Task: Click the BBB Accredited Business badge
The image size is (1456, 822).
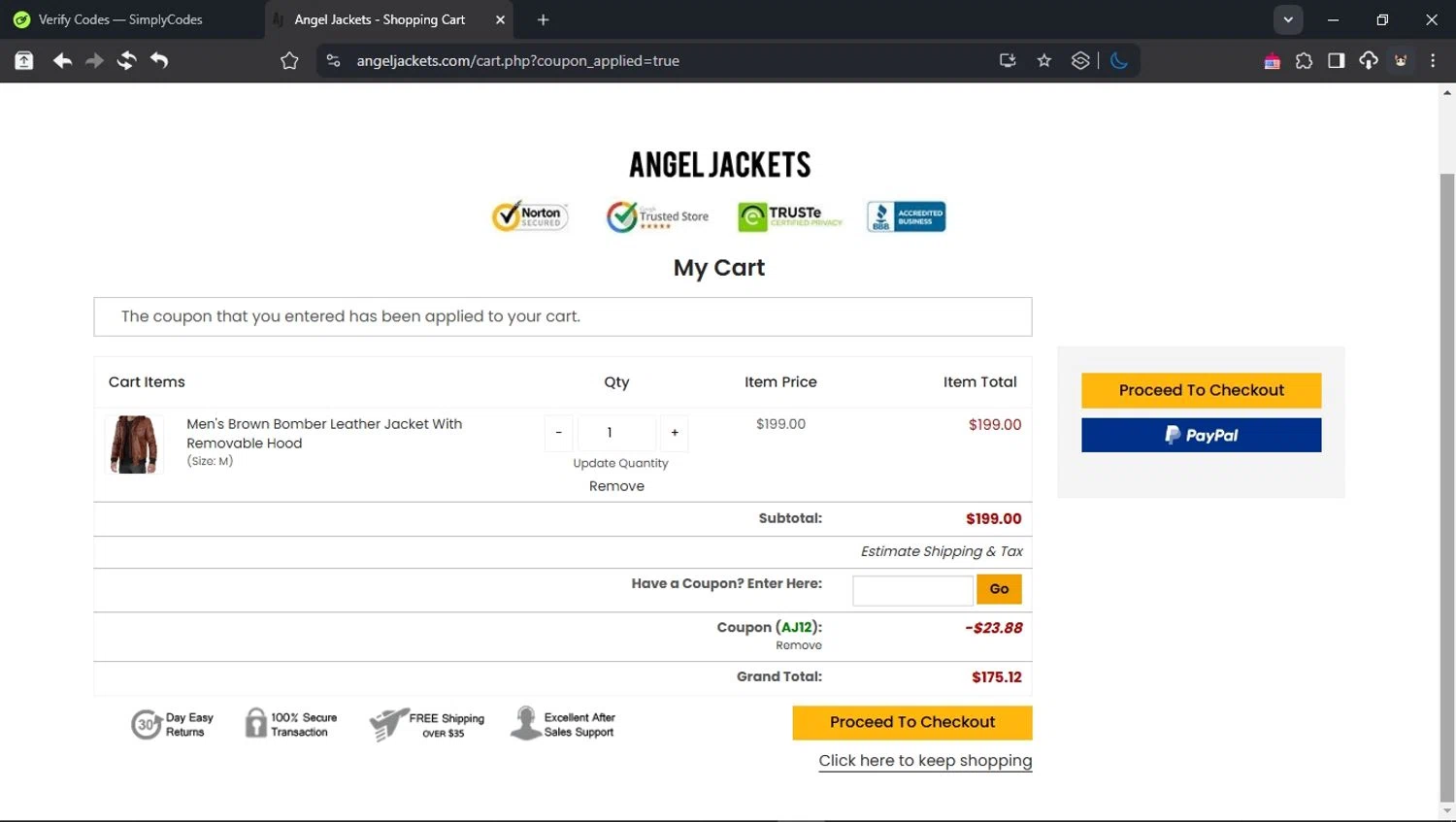Action: point(906,216)
